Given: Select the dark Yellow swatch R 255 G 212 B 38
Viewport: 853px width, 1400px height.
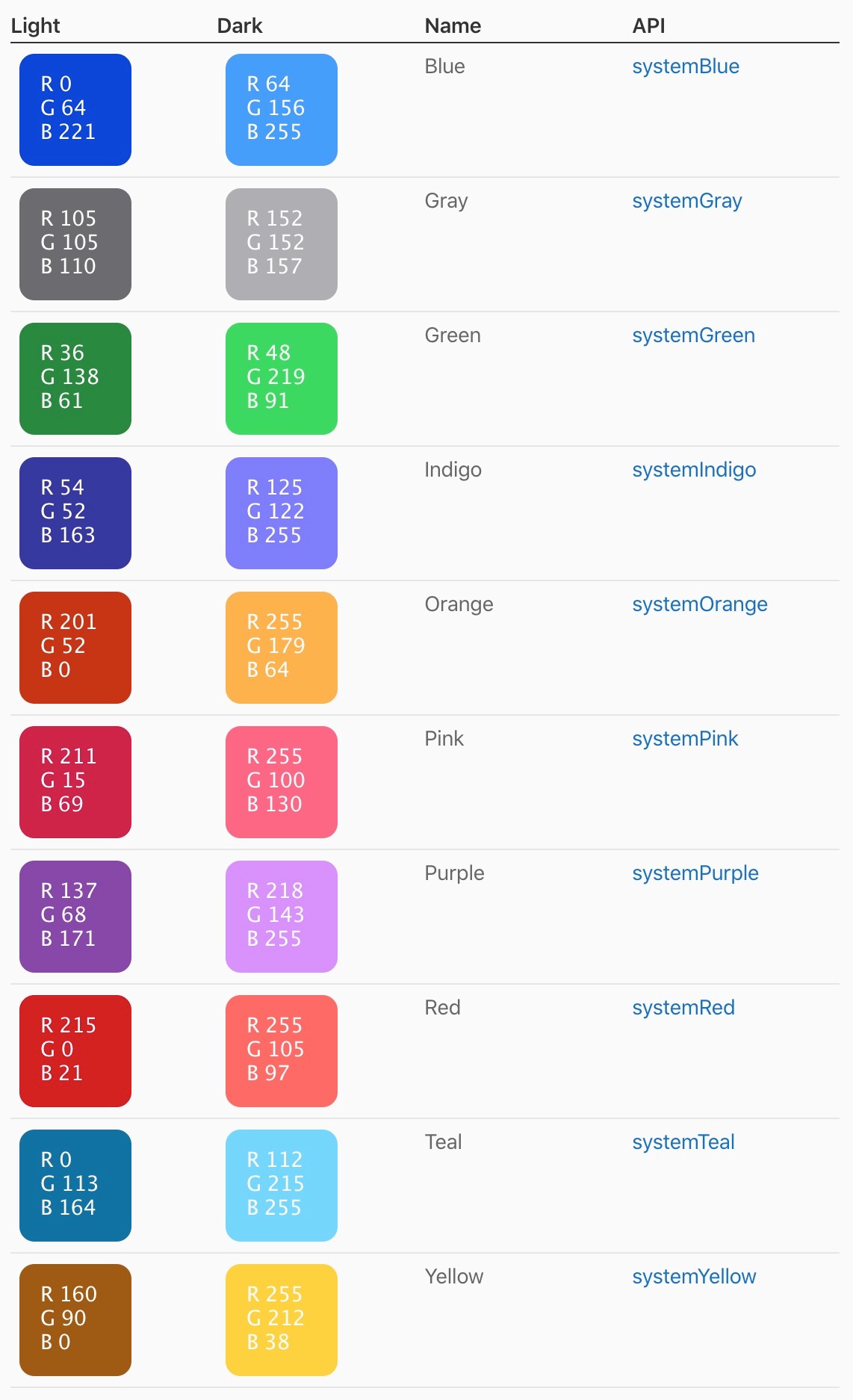Looking at the screenshot, I should 282,1320.
